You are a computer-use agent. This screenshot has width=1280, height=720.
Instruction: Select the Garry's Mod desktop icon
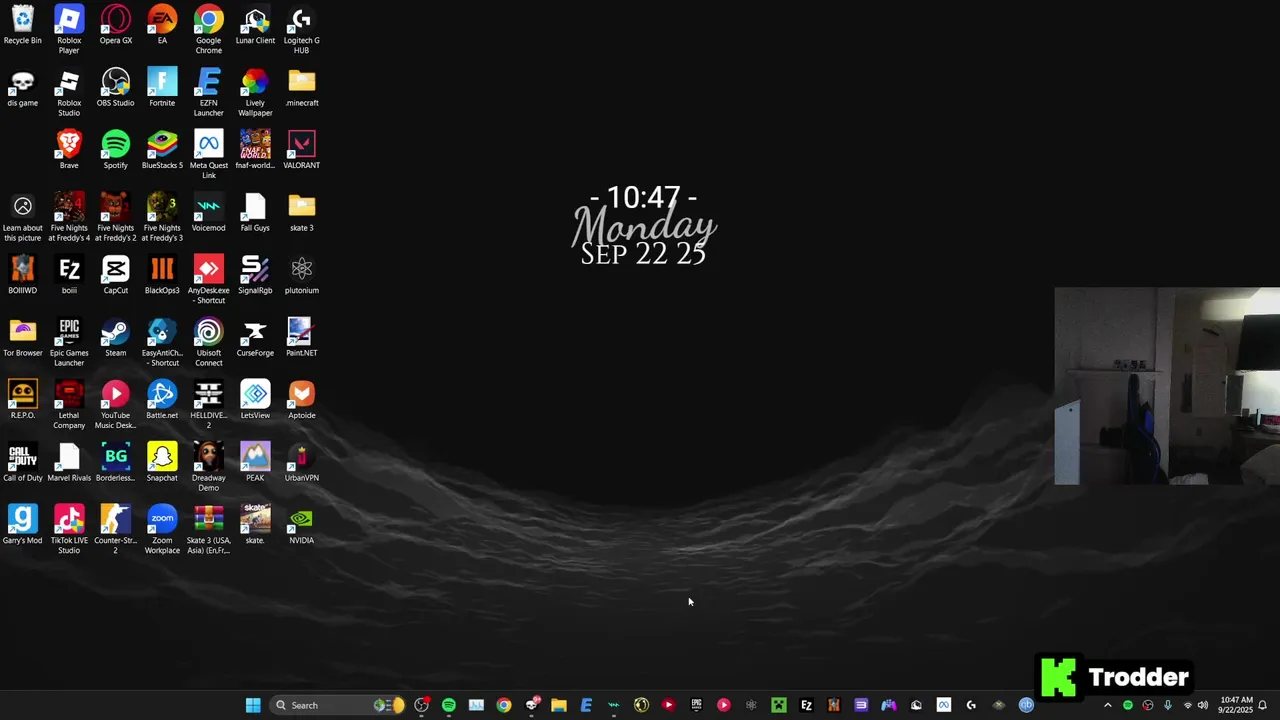[22, 525]
